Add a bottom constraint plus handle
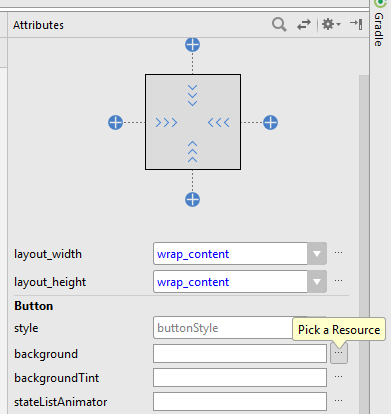This screenshot has width=392, height=414. click(x=192, y=200)
